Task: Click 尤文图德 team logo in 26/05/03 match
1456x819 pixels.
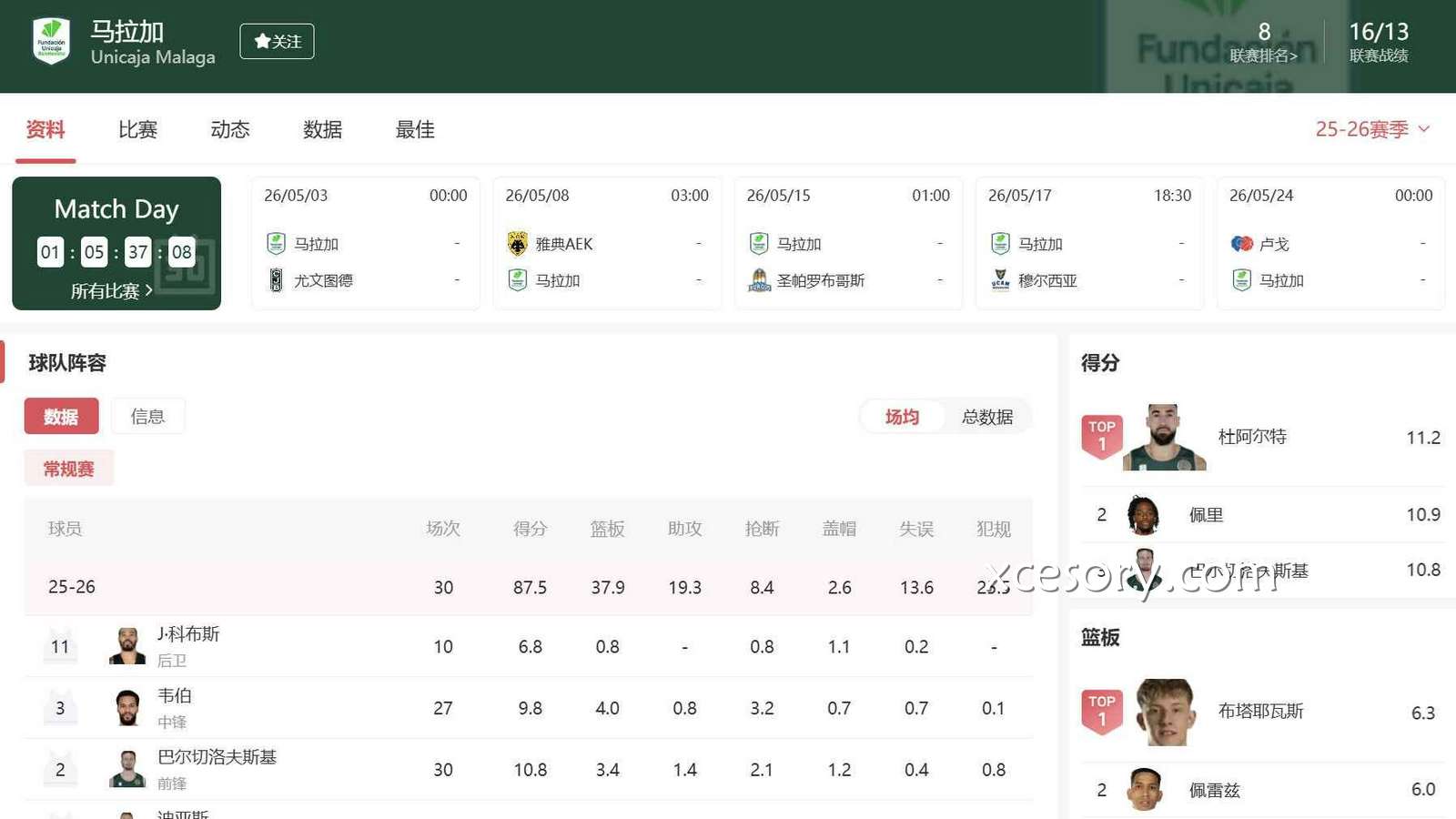Action: pos(276,280)
